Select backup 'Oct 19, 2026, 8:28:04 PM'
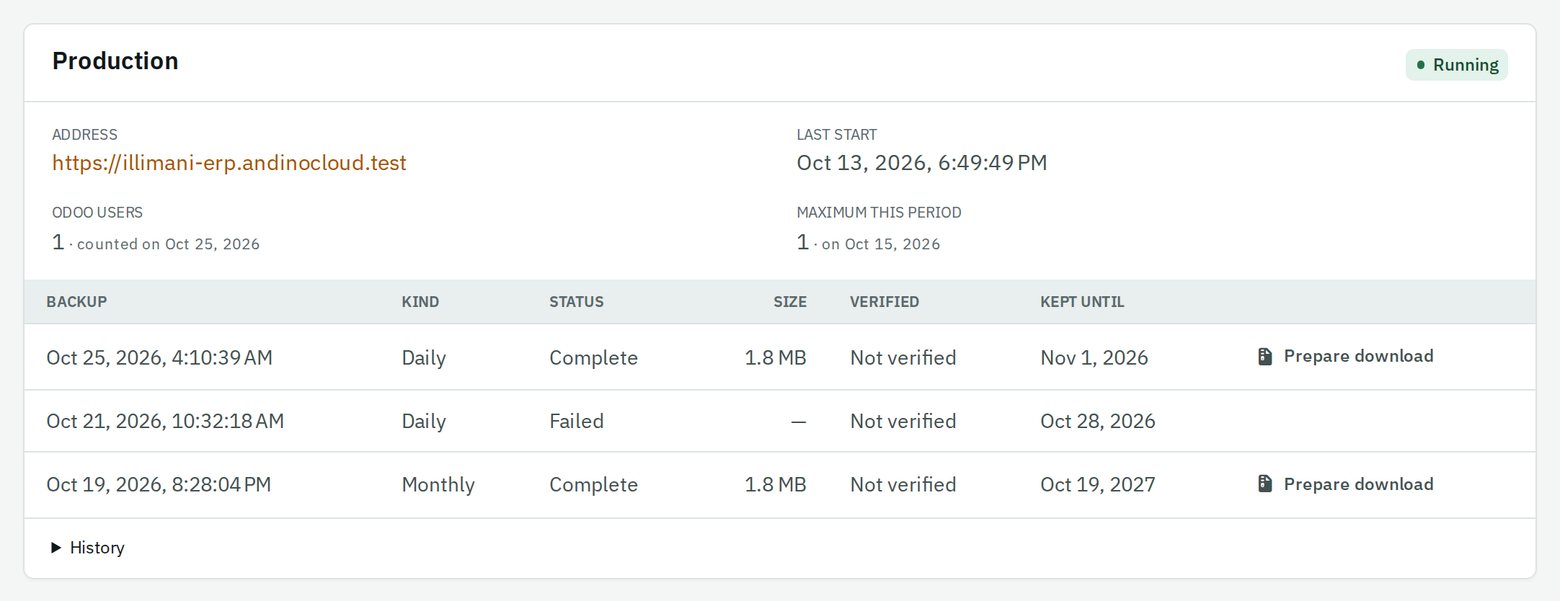1560x601 pixels. coord(158,485)
